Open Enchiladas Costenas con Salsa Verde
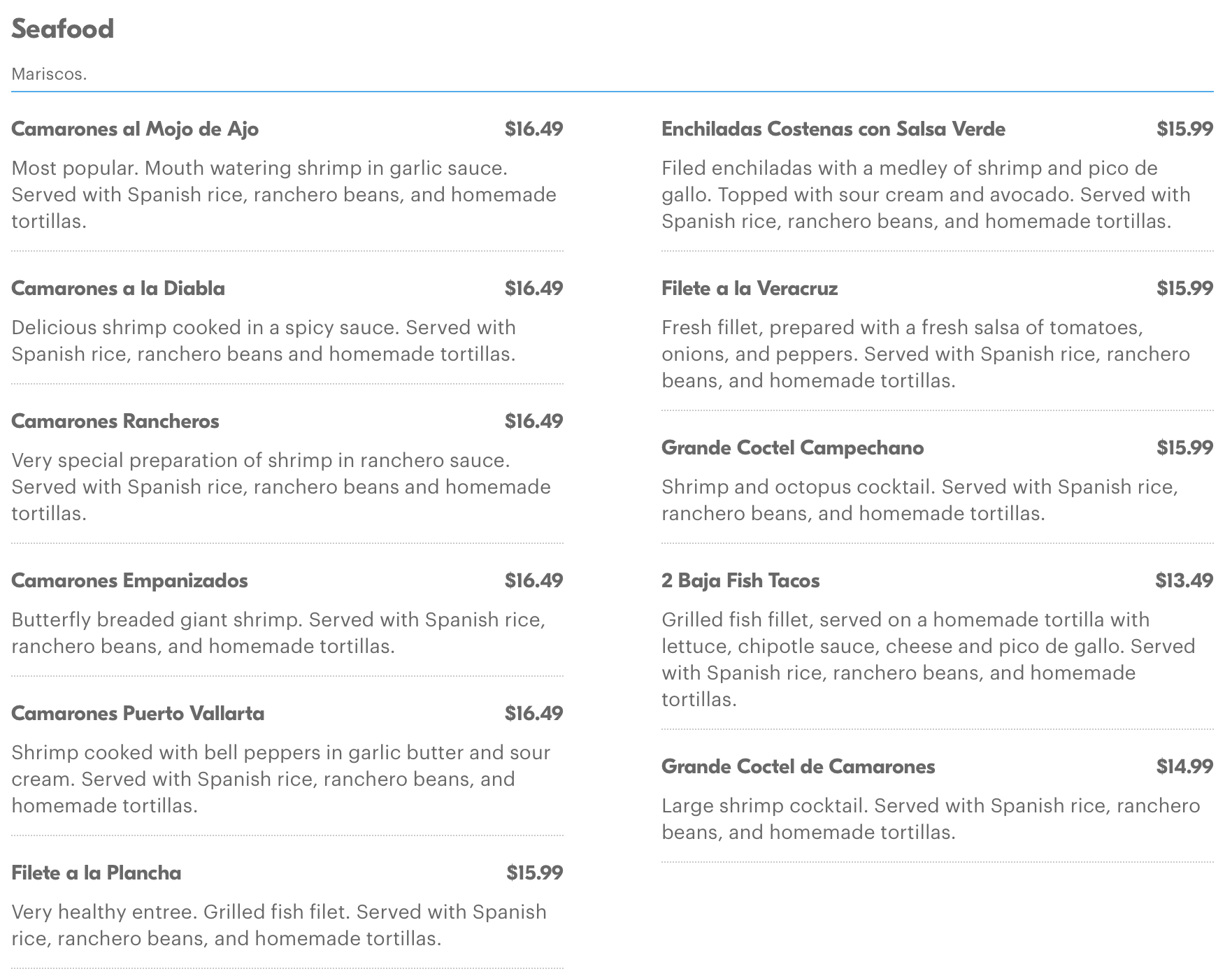This screenshot has height=976, width=1232. [x=833, y=129]
